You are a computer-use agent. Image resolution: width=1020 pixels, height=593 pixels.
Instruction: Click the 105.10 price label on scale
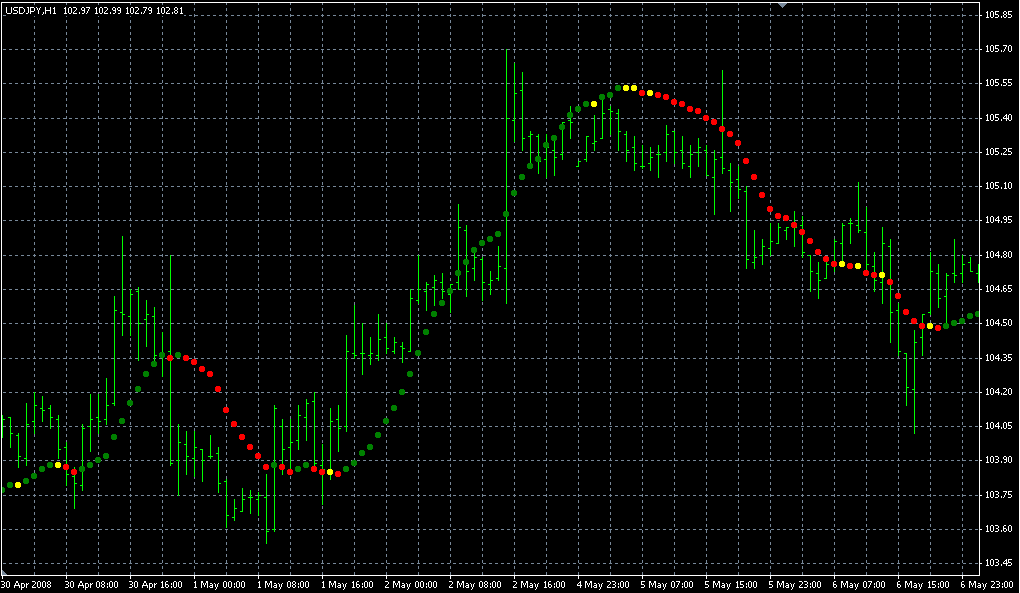point(999,186)
